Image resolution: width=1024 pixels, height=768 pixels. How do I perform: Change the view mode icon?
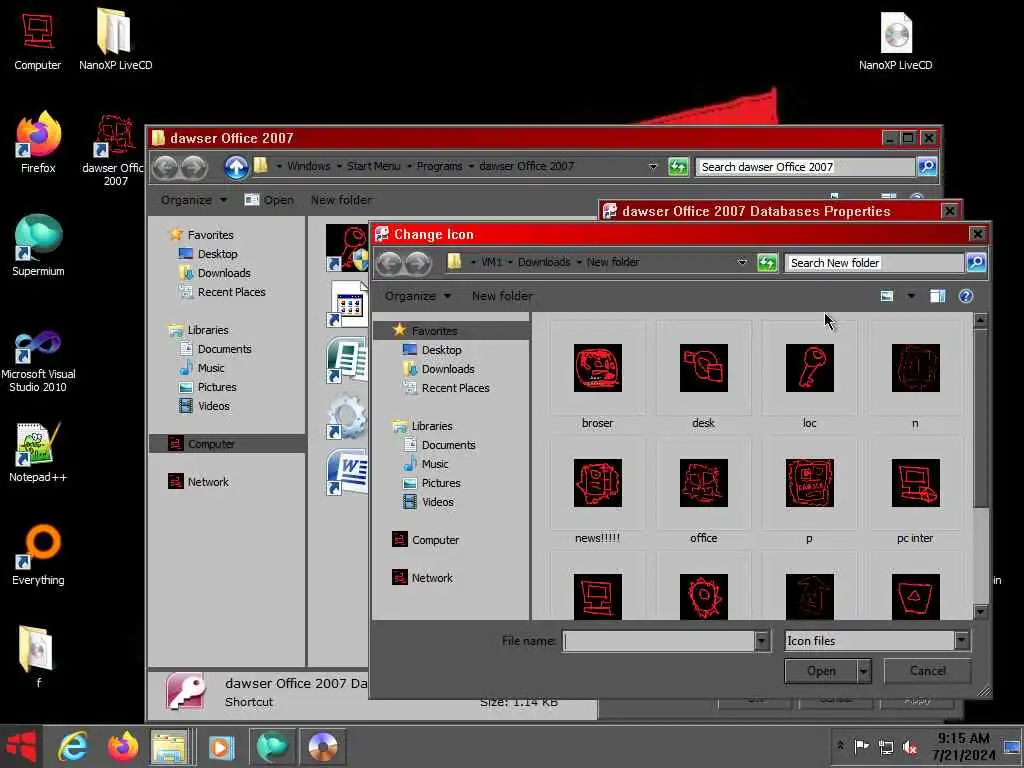(x=886, y=296)
